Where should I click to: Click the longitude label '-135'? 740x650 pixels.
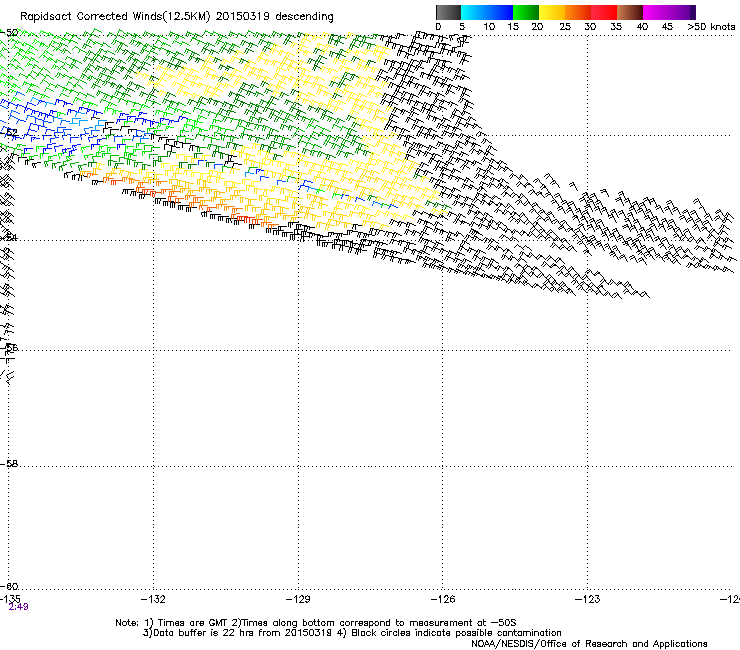pyautogui.click(x=10, y=599)
